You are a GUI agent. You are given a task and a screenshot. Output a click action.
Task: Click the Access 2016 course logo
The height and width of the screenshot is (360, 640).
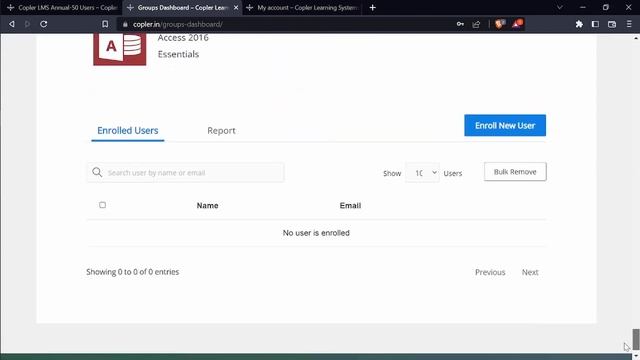[x=120, y=49]
